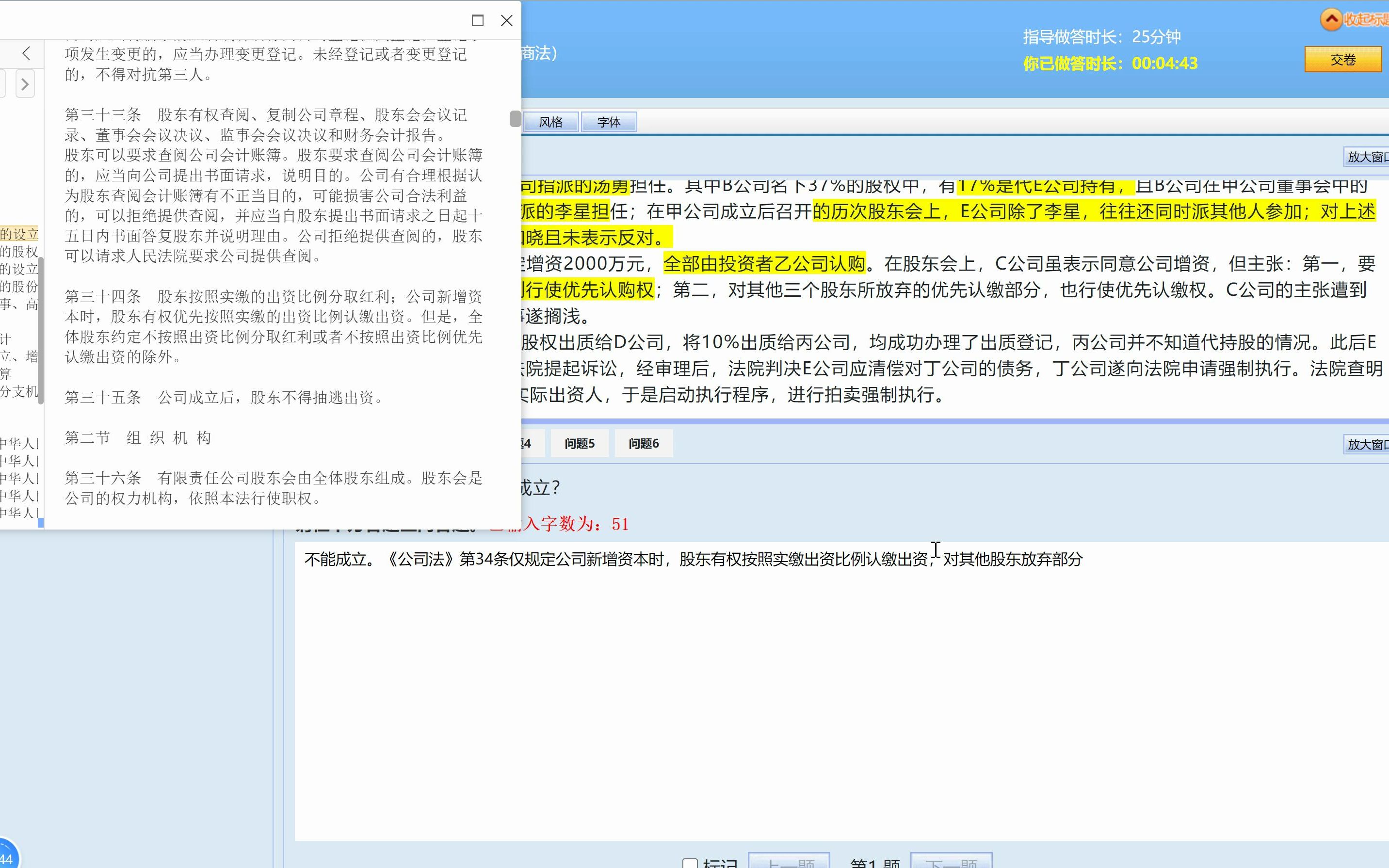Image resolution: width=1389 pixels, height=868 pixels.
Task: Click the red word count 51
Action: (x=620, y=524)
